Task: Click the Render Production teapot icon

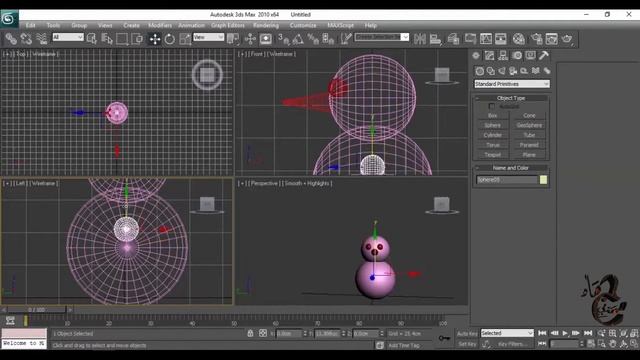Action: [567, 39]
